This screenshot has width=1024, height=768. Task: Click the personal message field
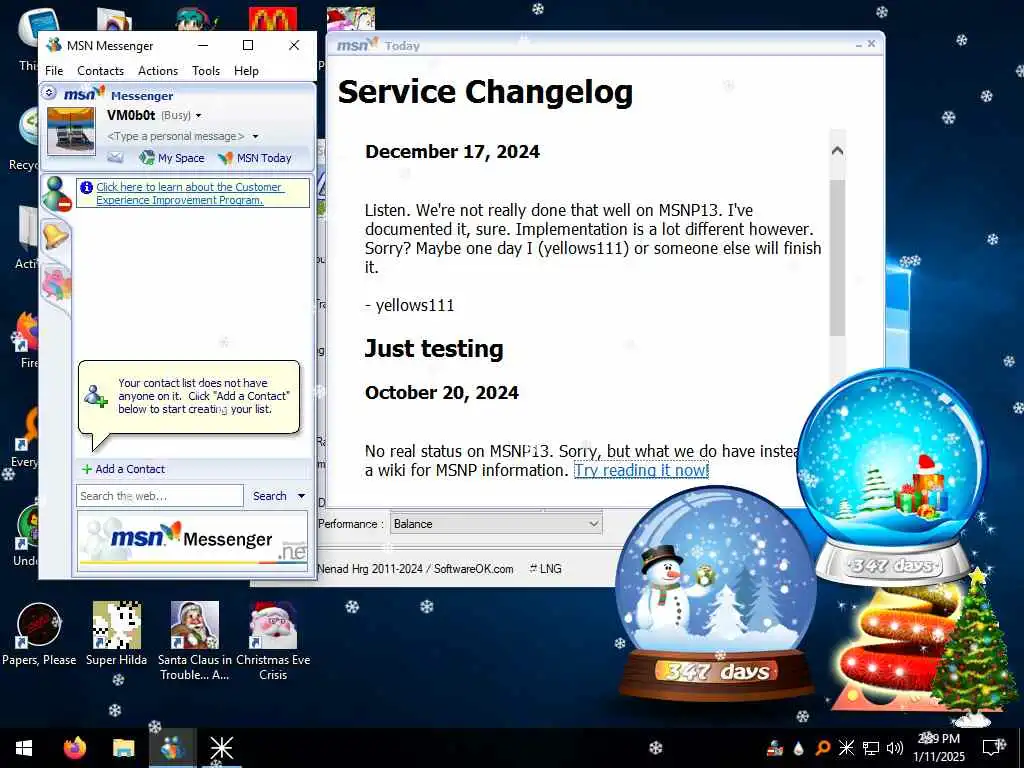click(x=176, y=136)
